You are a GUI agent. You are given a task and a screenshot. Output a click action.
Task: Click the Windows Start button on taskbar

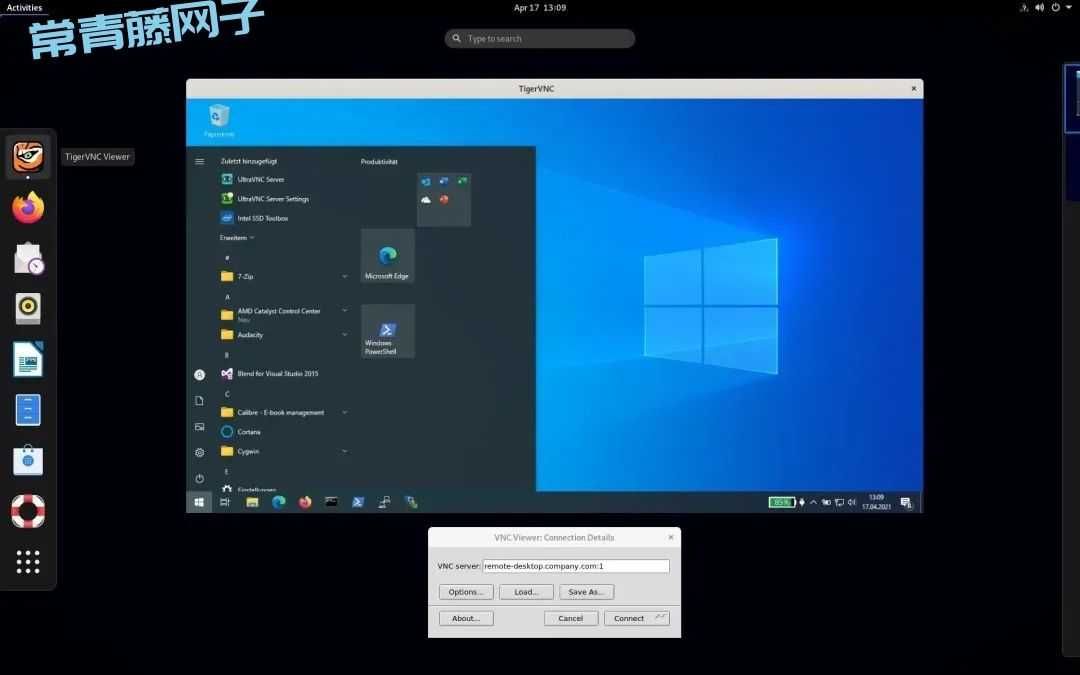click(199, 502)
